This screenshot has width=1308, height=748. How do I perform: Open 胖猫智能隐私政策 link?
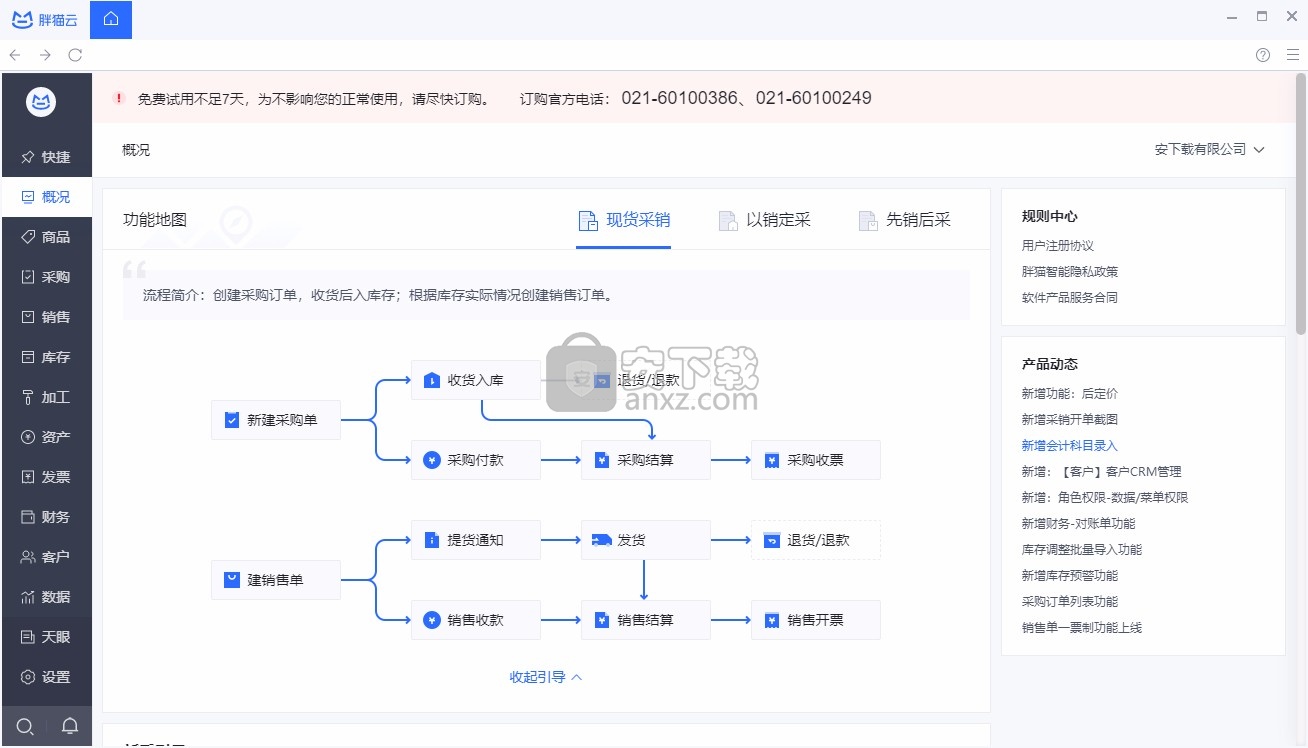click(1069, 271)
